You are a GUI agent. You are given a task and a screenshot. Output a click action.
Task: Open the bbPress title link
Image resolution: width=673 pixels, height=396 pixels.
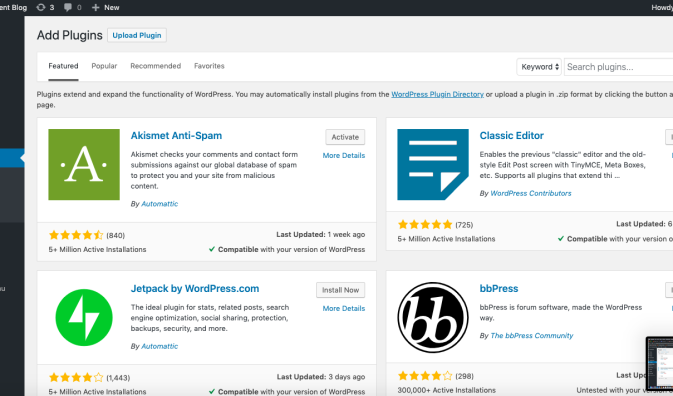[x=499, y=289]
